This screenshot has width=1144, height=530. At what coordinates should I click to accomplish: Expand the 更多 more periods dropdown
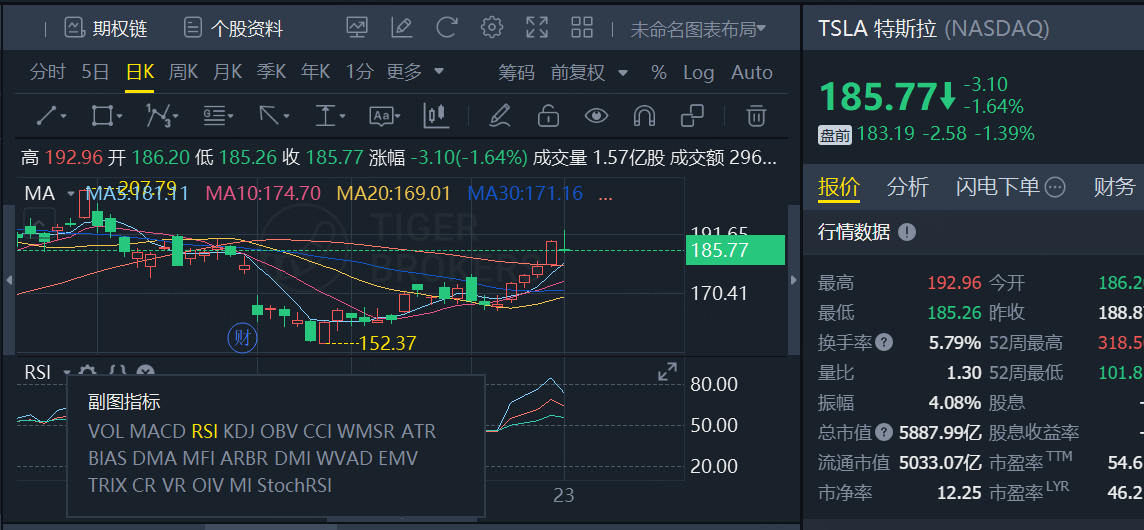coord(415,72)
